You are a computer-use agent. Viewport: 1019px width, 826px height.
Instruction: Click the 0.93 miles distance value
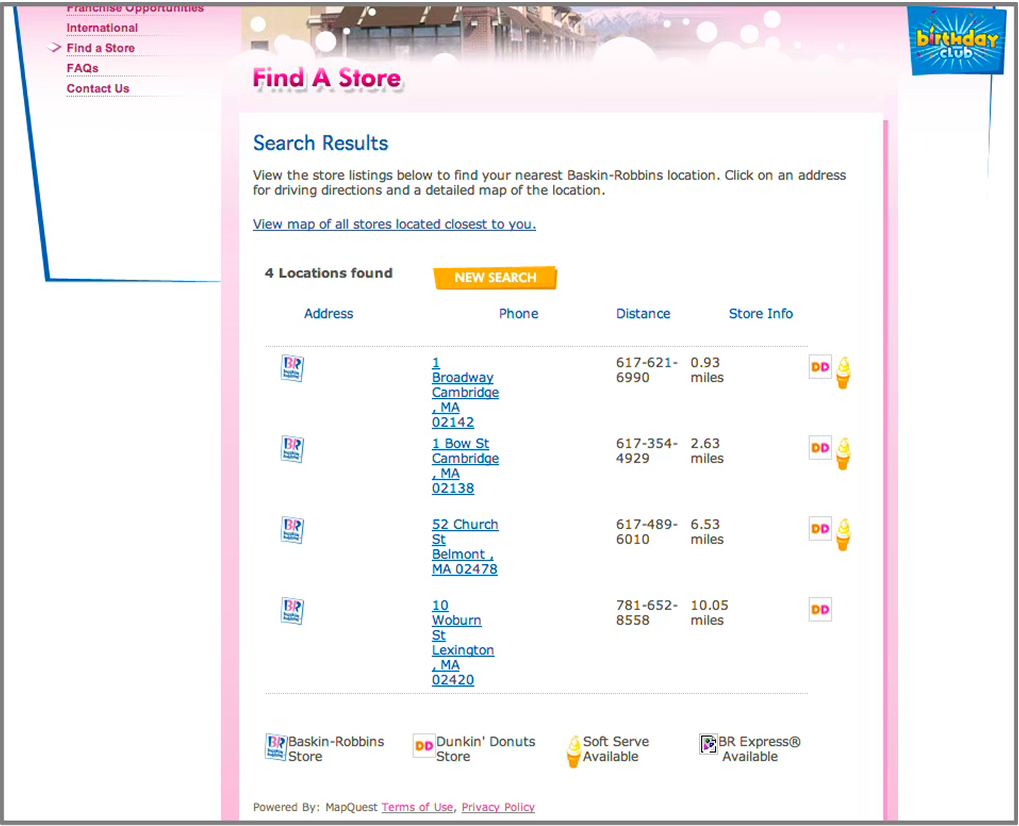(x=707, y=370)
